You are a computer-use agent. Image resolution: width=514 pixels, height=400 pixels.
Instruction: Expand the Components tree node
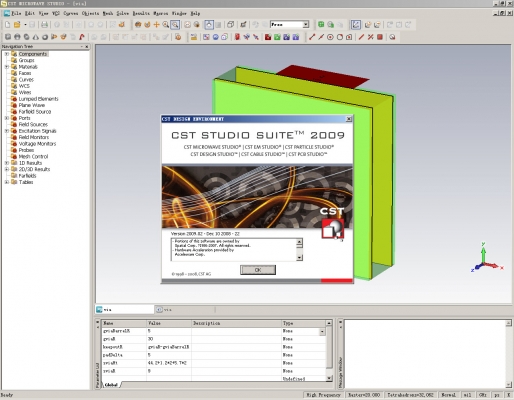(7, 54)
